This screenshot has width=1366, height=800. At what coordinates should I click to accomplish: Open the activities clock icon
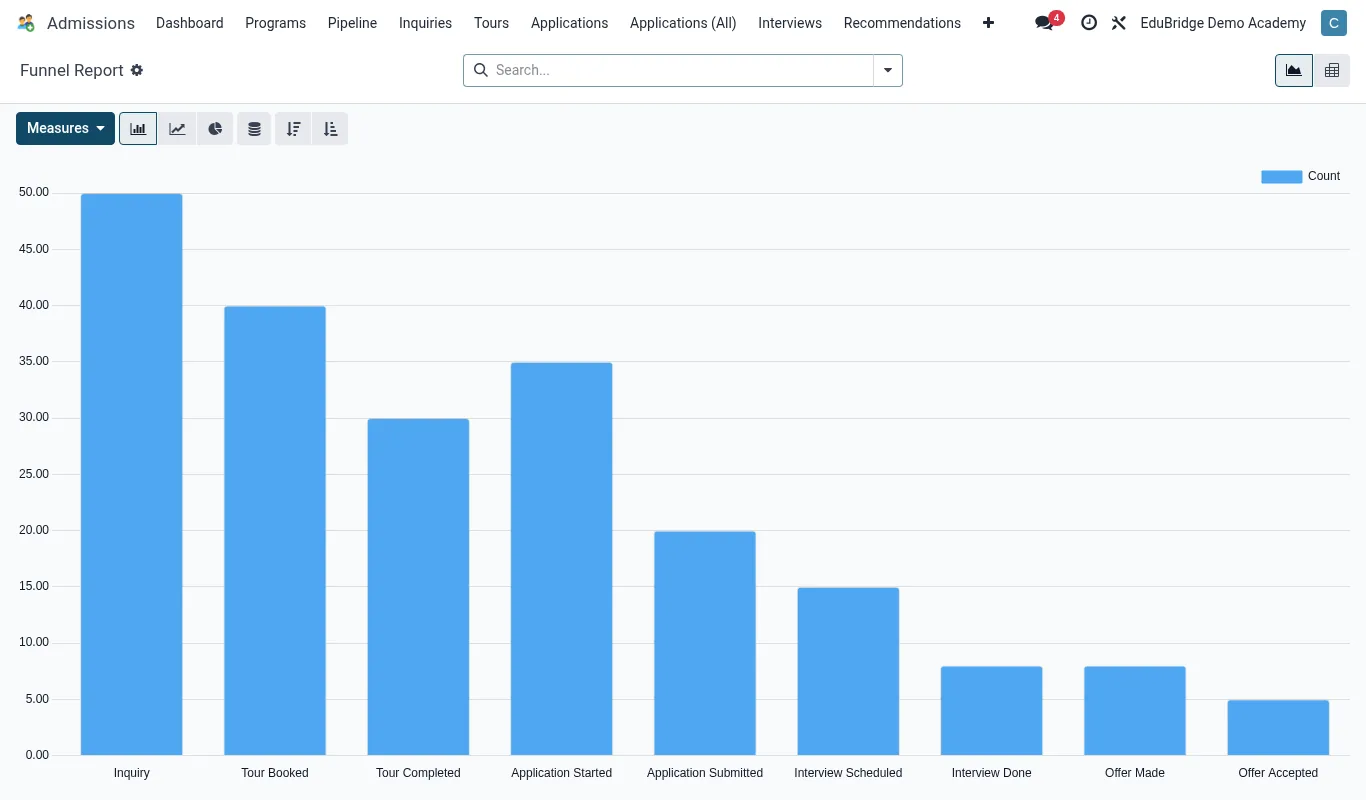(x=1089, y=22)
